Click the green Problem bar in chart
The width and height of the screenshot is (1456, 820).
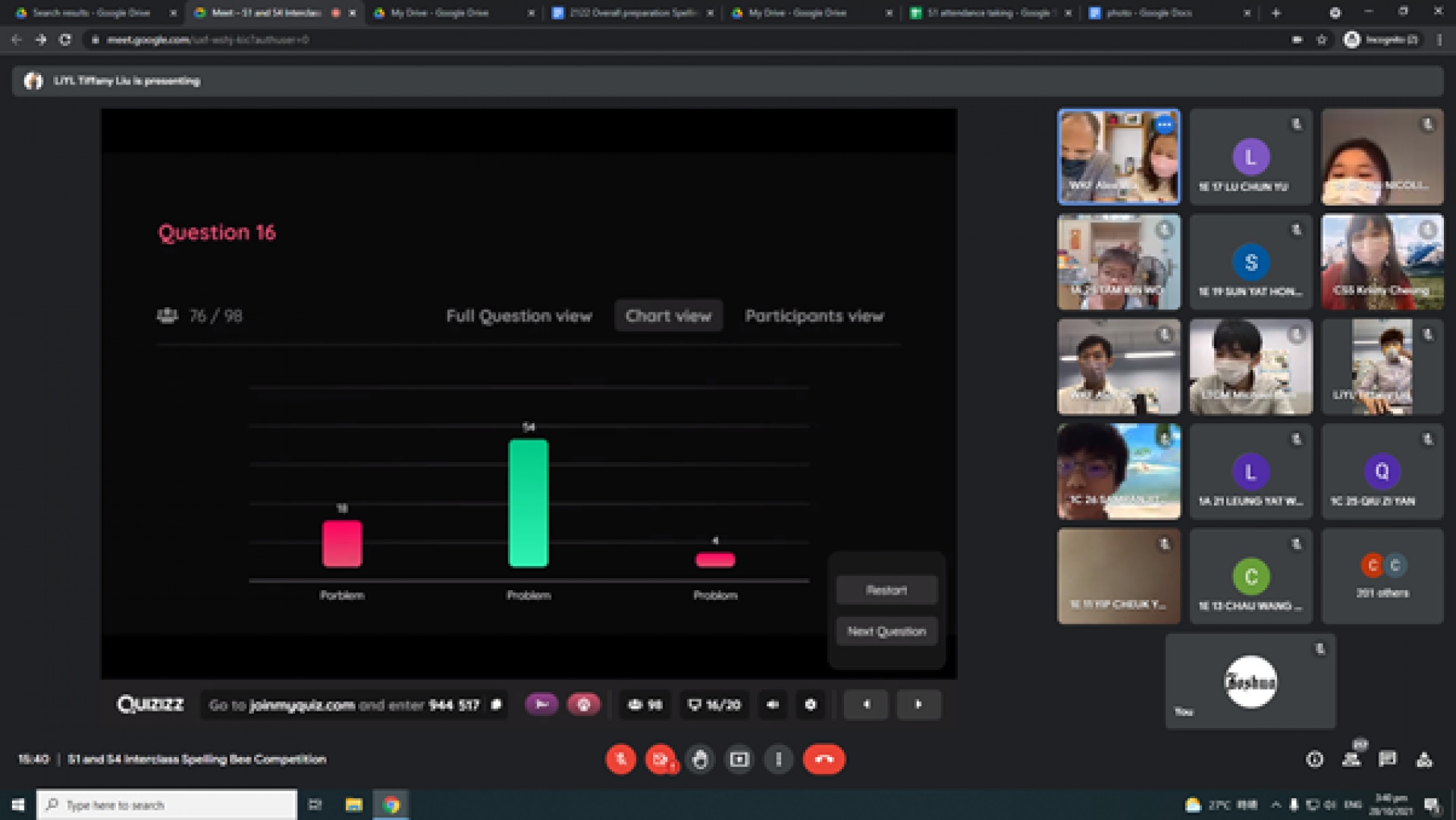point(529,504)
